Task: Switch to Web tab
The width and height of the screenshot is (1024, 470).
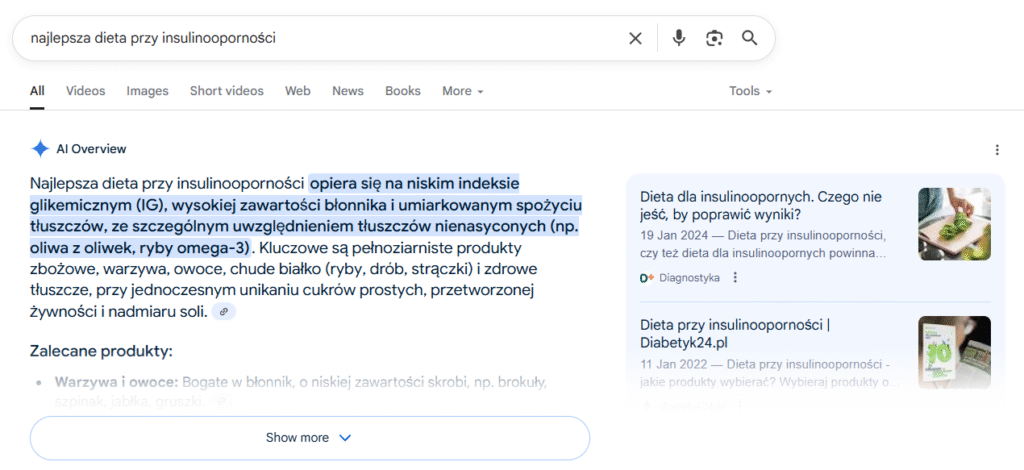Action: [298, 91]
